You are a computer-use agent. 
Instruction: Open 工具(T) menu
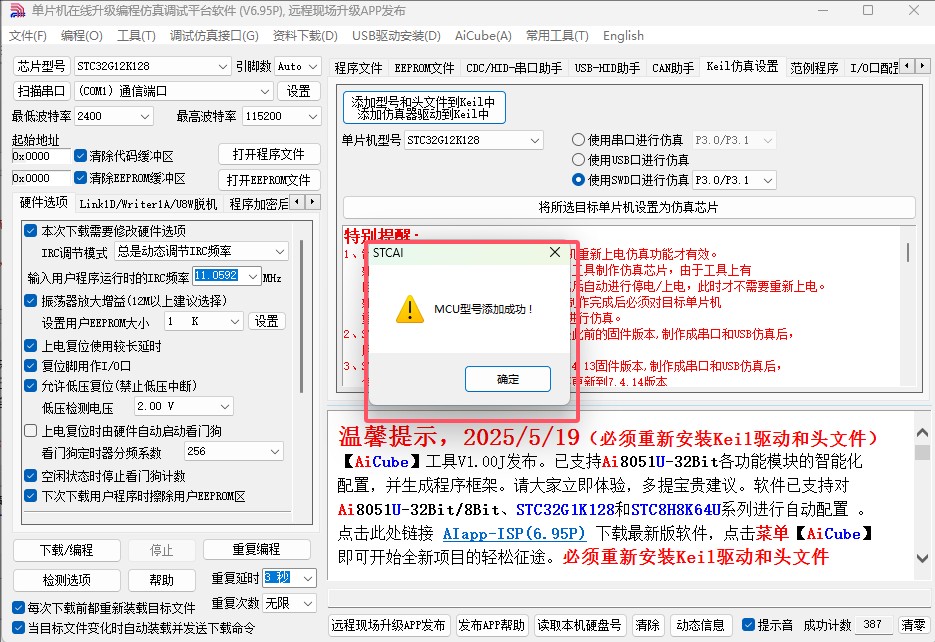[x=136, y=36]
